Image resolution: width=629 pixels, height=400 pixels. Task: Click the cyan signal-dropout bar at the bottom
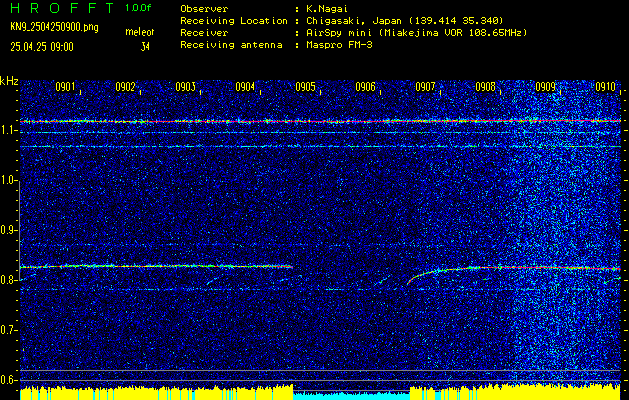click(351, 396)
